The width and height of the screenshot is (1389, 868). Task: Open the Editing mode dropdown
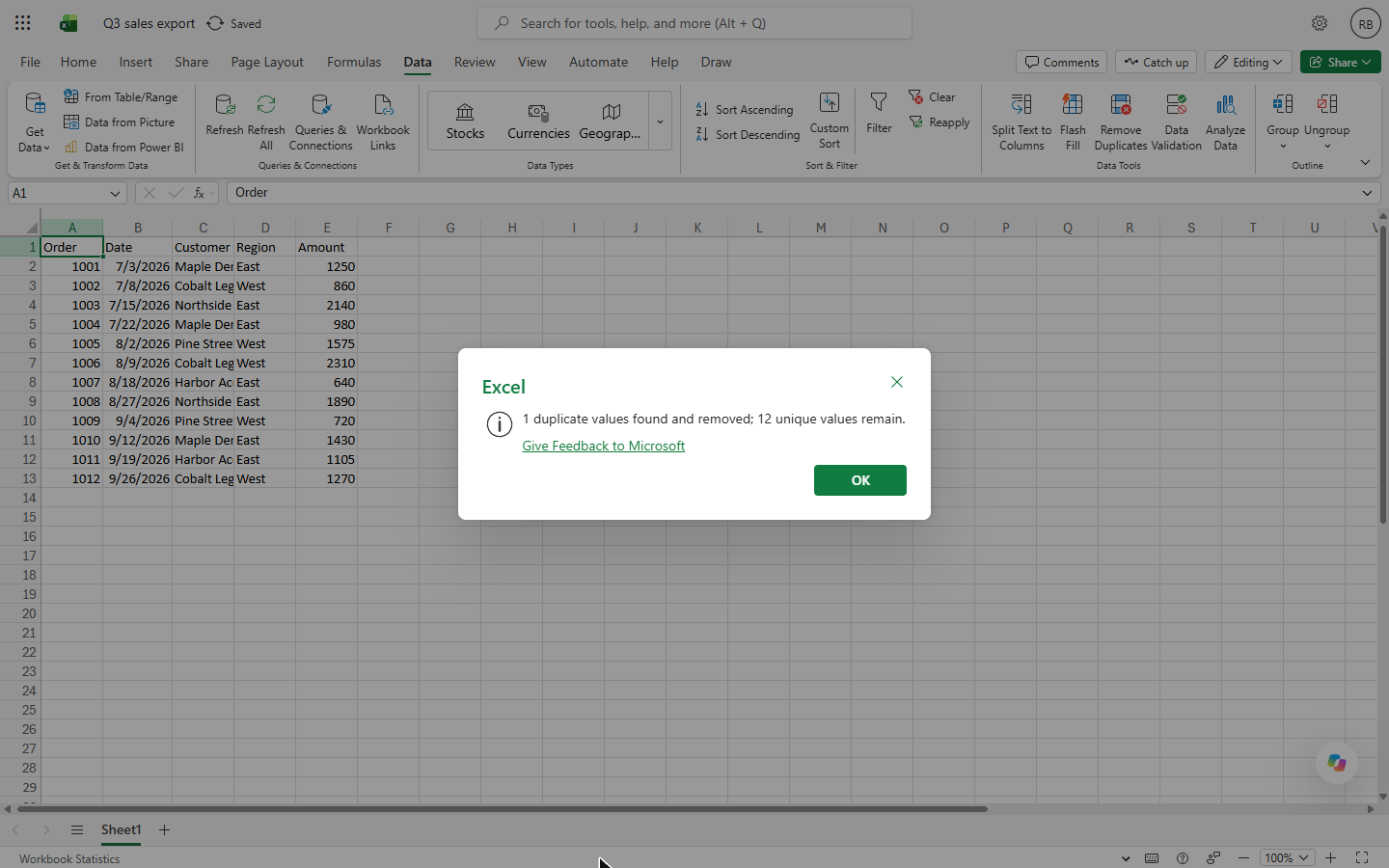pos(1248,62)
